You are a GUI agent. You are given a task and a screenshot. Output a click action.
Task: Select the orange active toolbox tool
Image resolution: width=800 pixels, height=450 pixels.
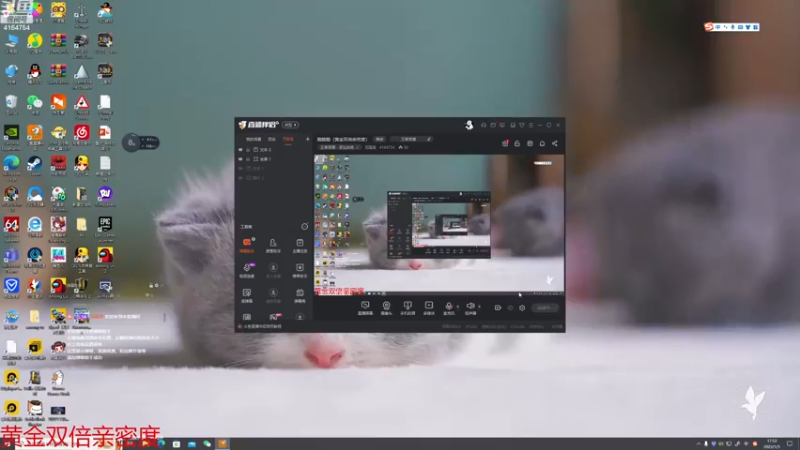pyautogui.click(x=247, y=245)
